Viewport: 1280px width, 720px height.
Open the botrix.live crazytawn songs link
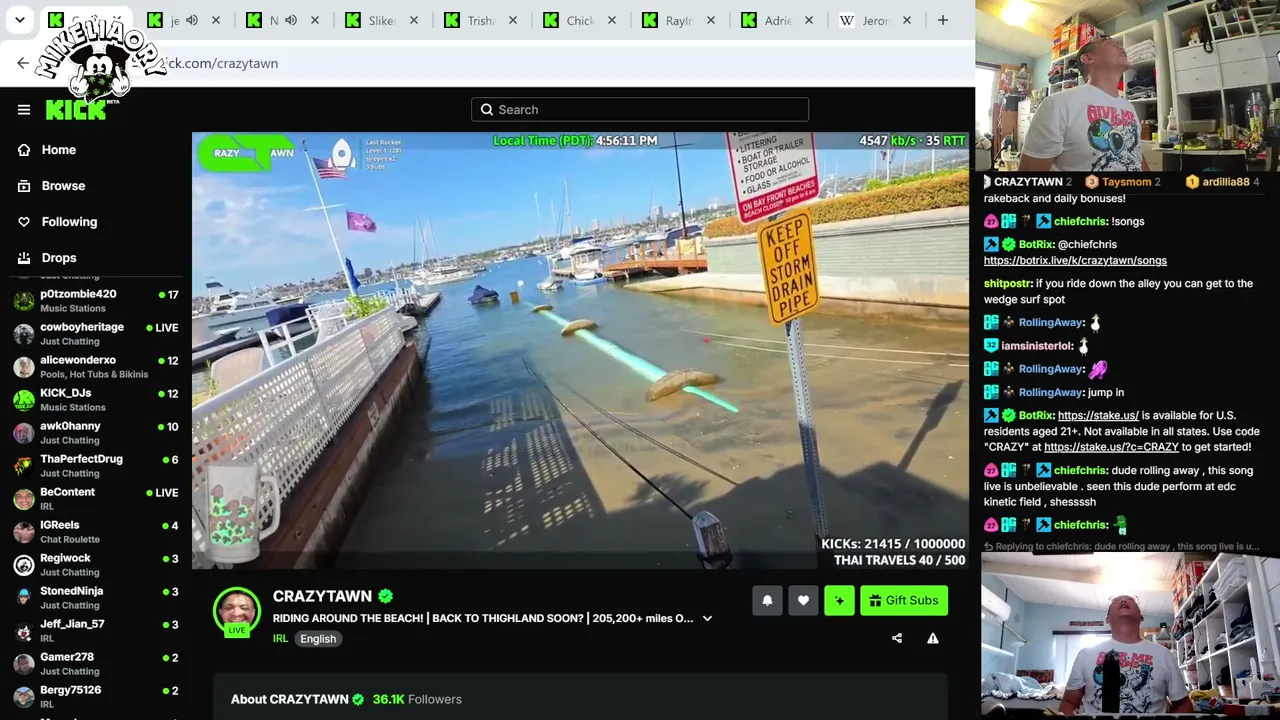pos(1075,261)
